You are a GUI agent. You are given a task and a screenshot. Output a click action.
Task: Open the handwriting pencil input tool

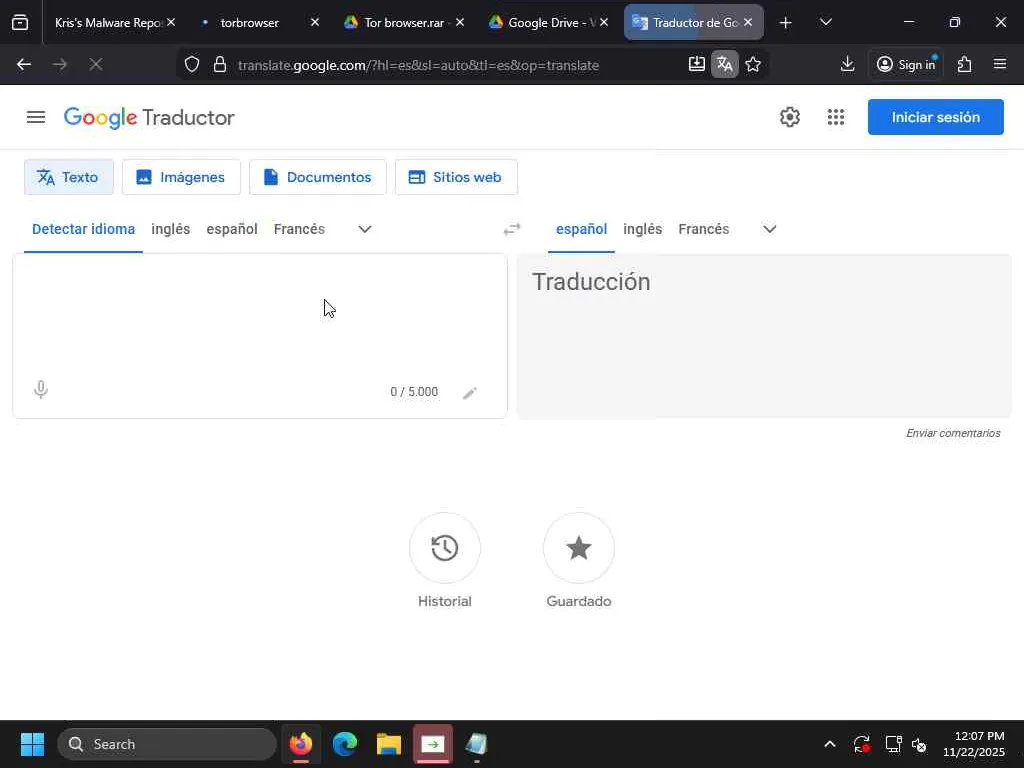(470, 393)
